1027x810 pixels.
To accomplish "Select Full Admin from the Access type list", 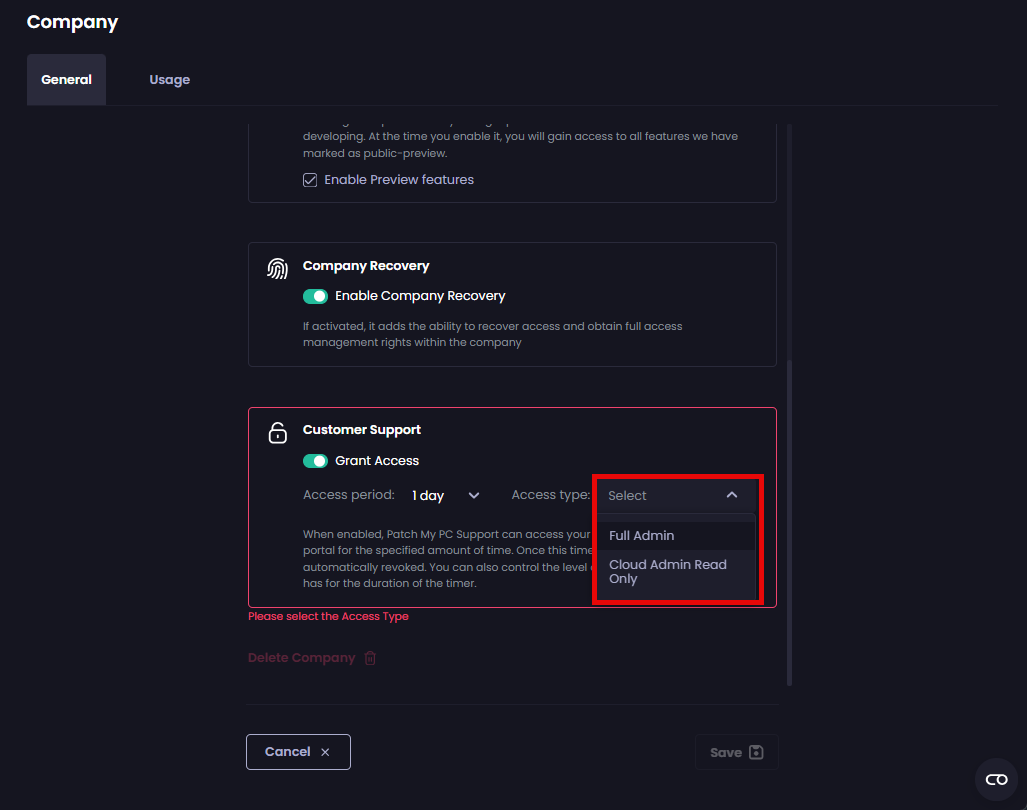I will 642,535.
